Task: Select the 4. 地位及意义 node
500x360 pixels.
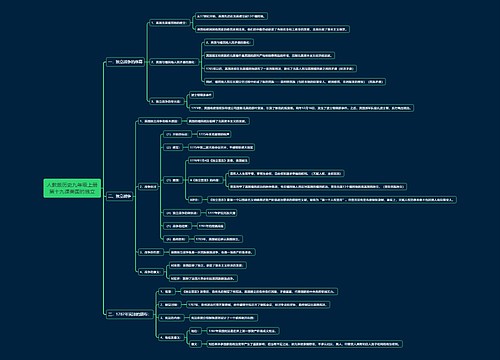Action: [170, 337]
